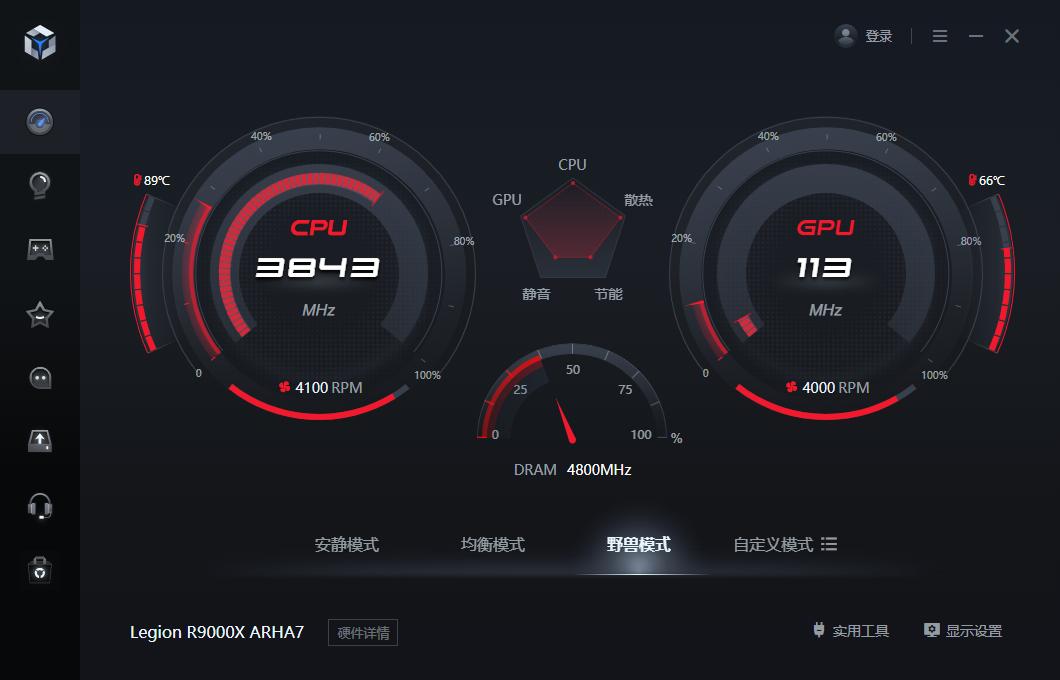Click the user avatar icon
Image resolution: width=1060 pixels, height=680 pixels.
pyautogui.click(x=845, y=36)
